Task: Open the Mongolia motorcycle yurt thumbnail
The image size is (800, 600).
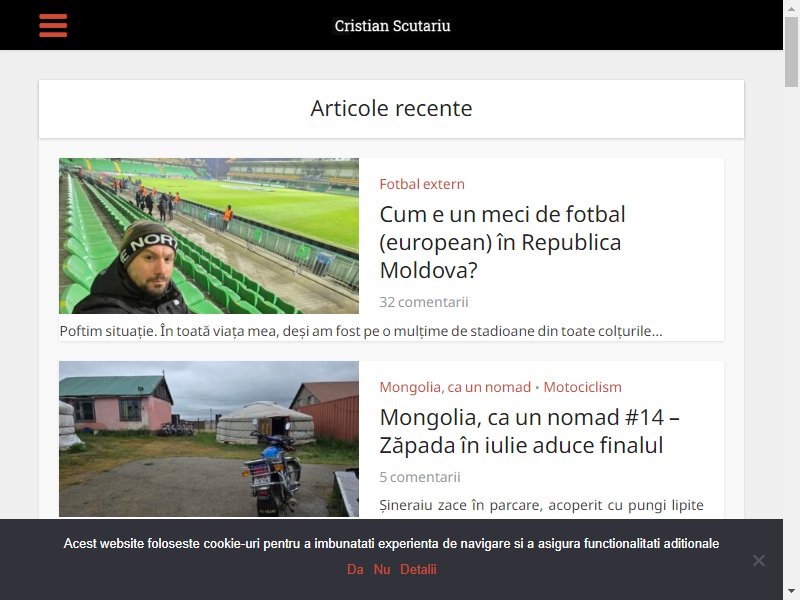Action: click(209, 439)
